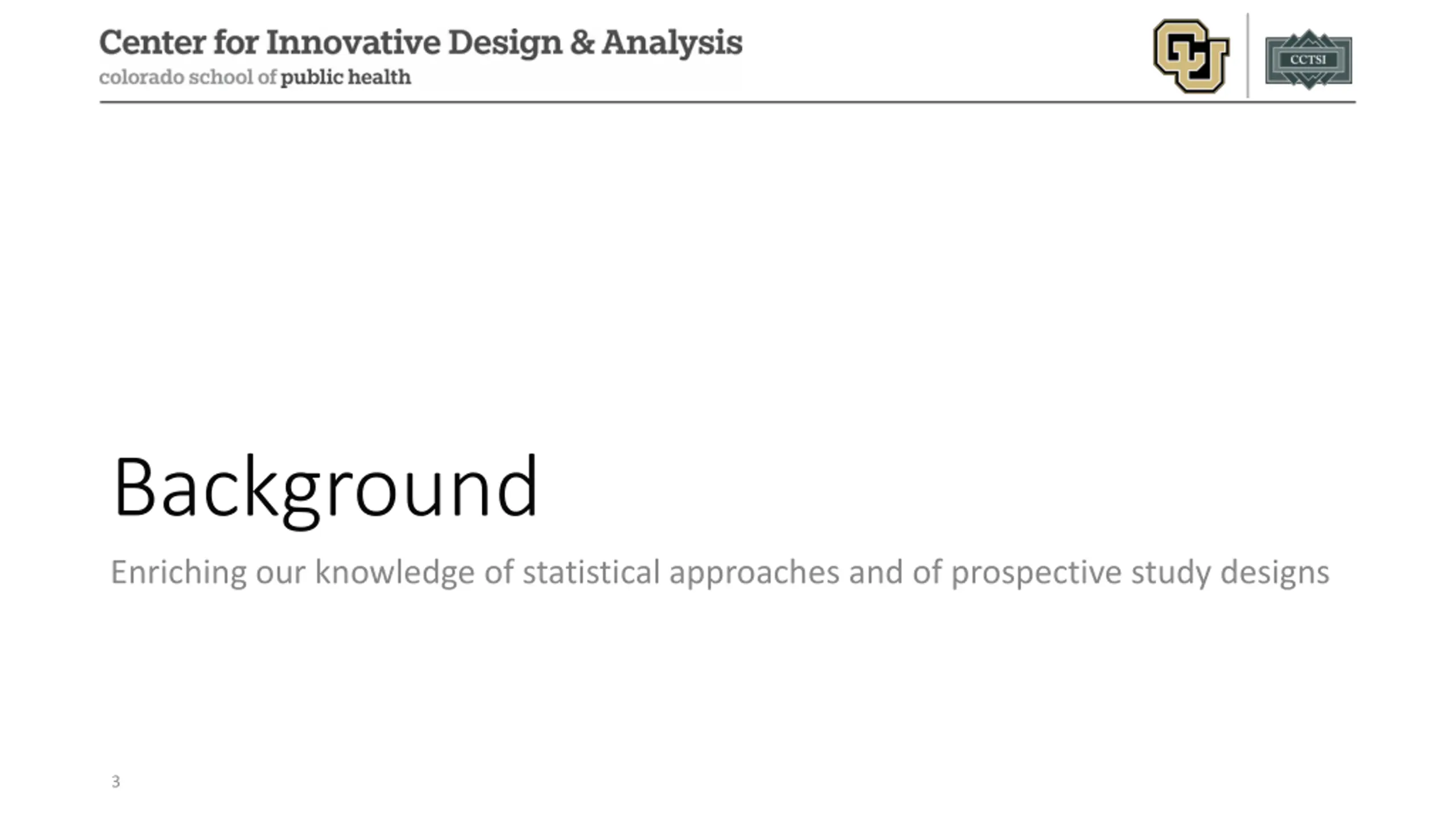Click the vertical divider between the logos
The height and width of the screenshot is (819, 1456).
[x=1248, y=55]
